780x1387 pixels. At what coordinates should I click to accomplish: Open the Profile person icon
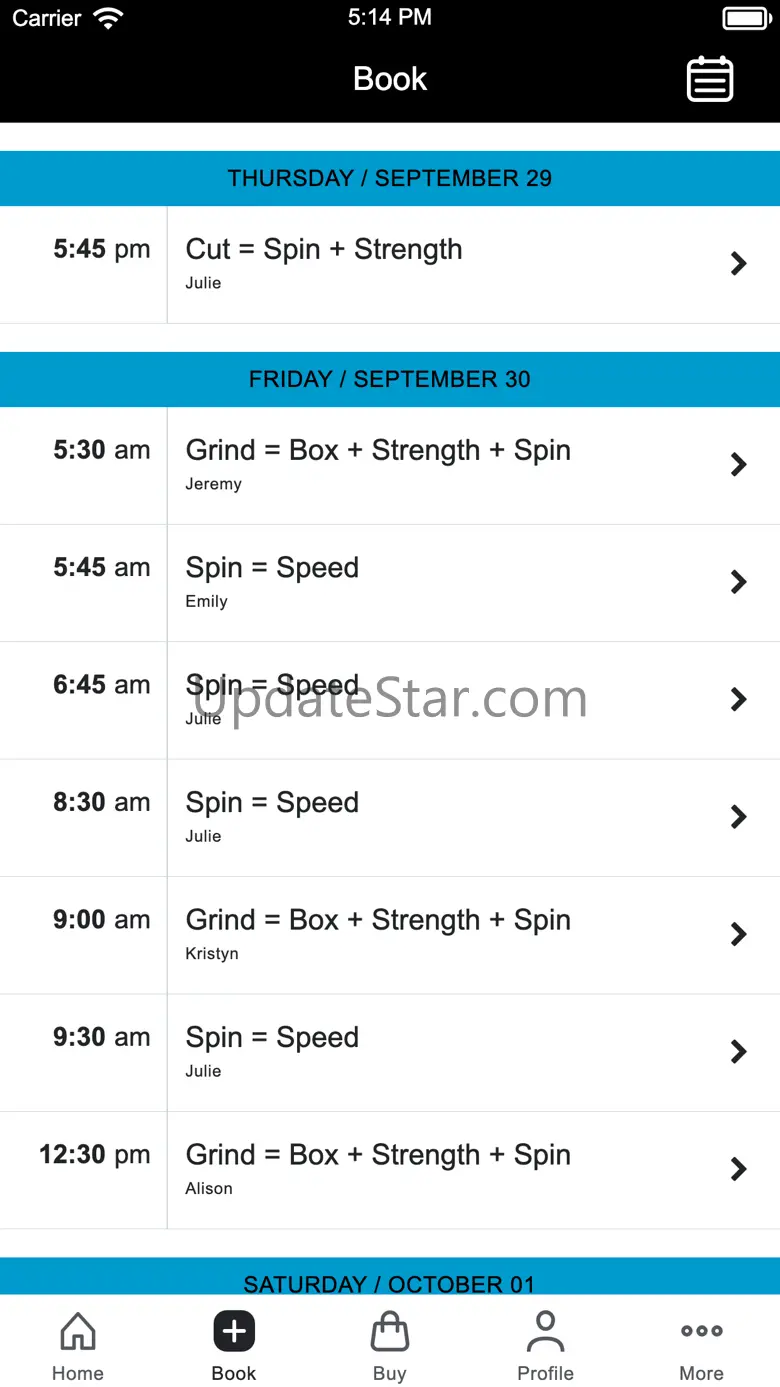[x=545, y=1332]
